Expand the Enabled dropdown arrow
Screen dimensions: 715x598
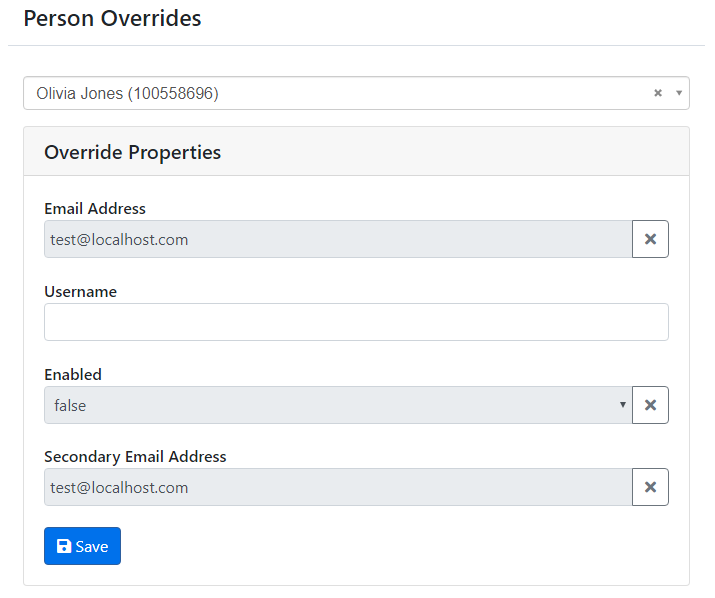point(622,405)
